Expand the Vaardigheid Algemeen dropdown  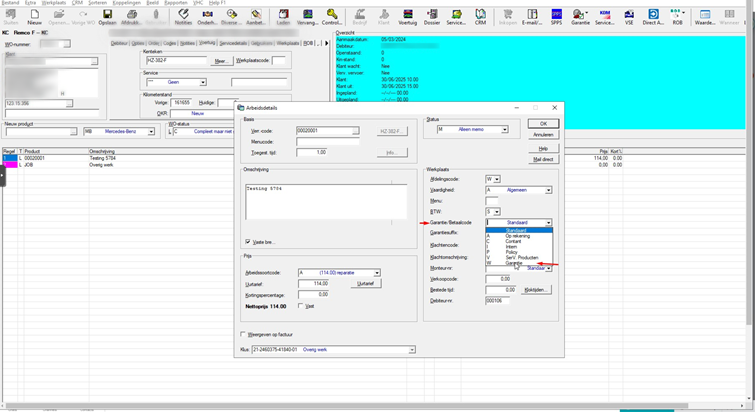[548, 190]
